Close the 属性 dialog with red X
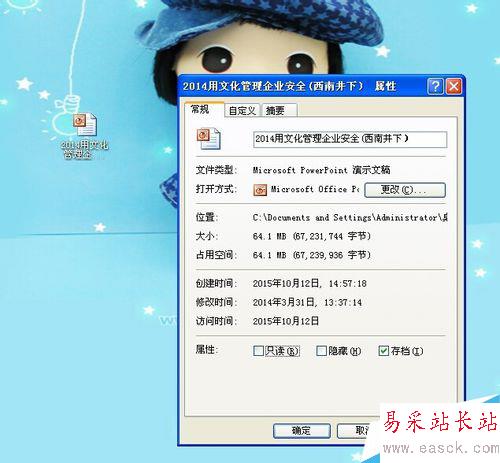 (x=454, y=86)
